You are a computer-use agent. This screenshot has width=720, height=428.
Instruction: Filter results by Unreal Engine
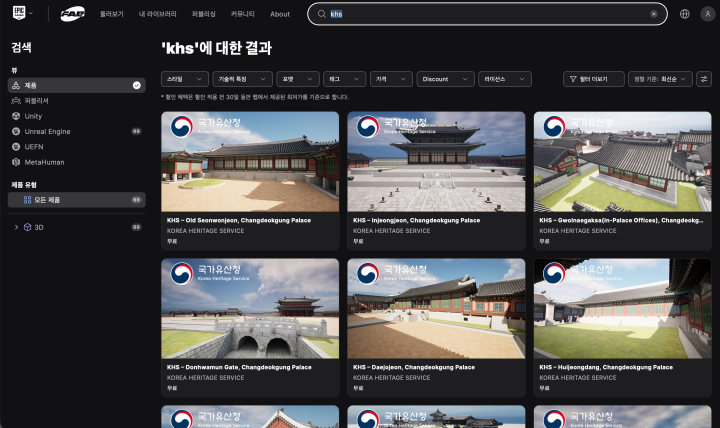[77, 131]
